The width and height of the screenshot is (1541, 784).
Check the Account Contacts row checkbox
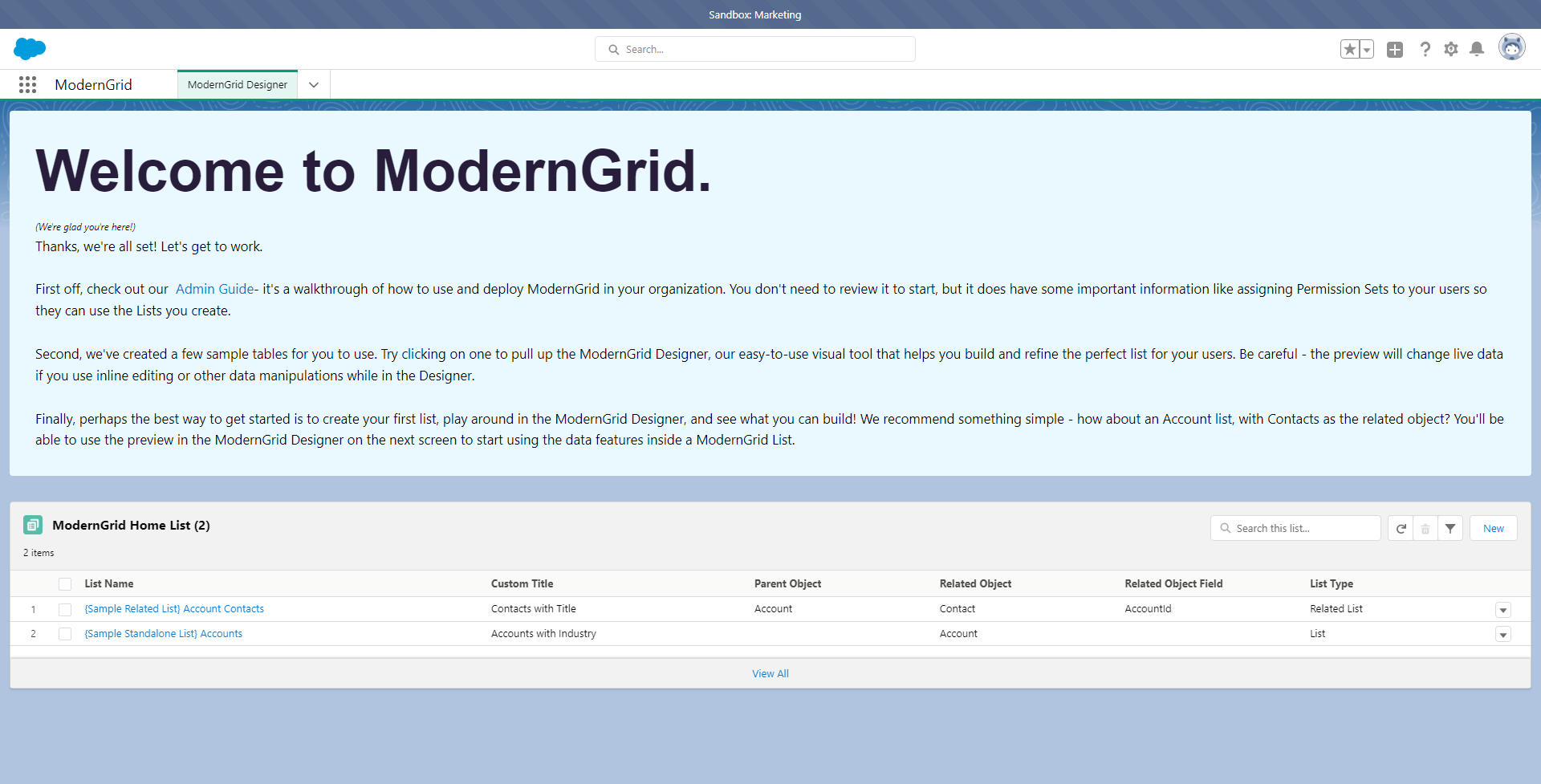click(65, 610)
